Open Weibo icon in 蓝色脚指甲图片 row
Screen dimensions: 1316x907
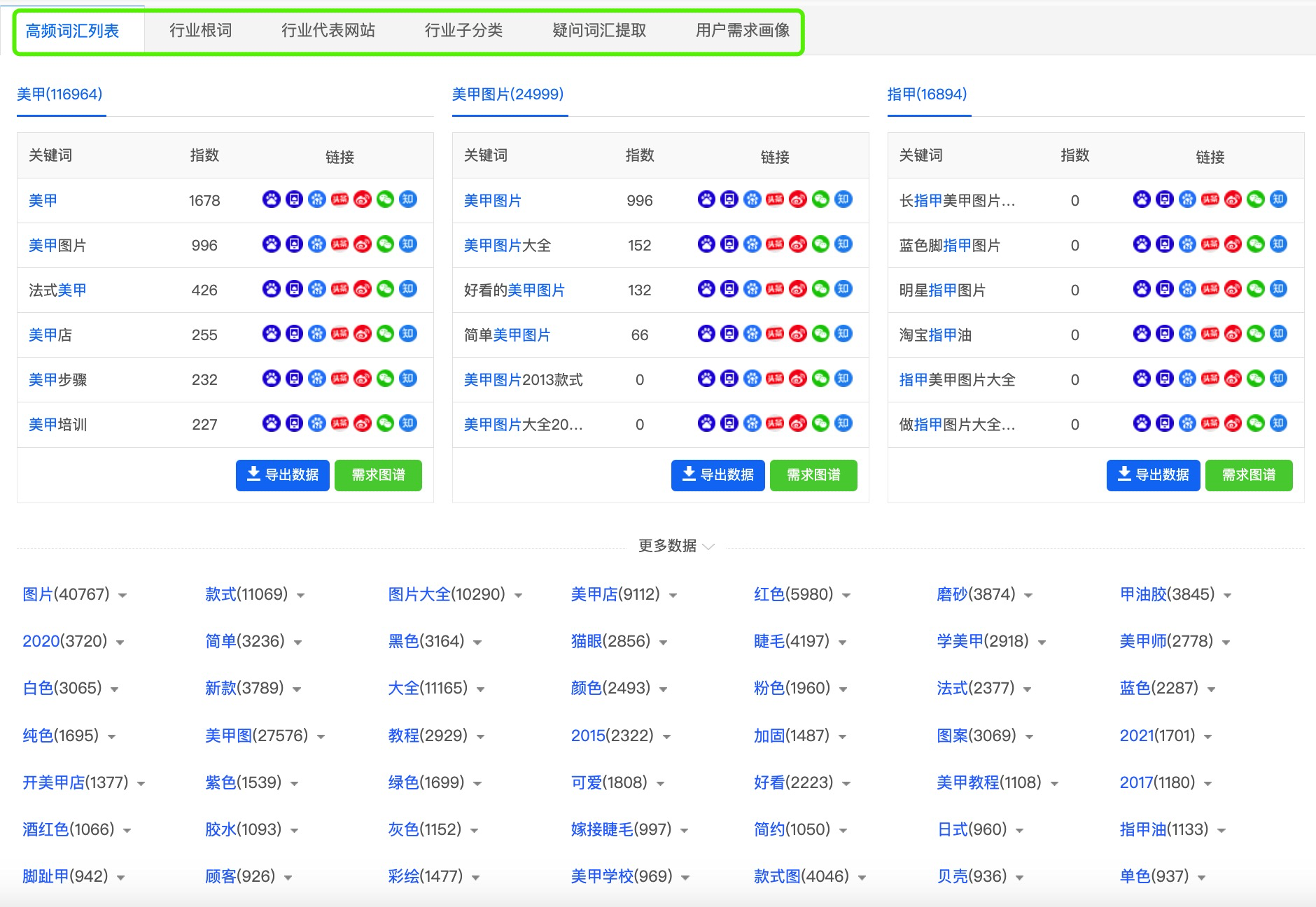(x=1233, y=244)
